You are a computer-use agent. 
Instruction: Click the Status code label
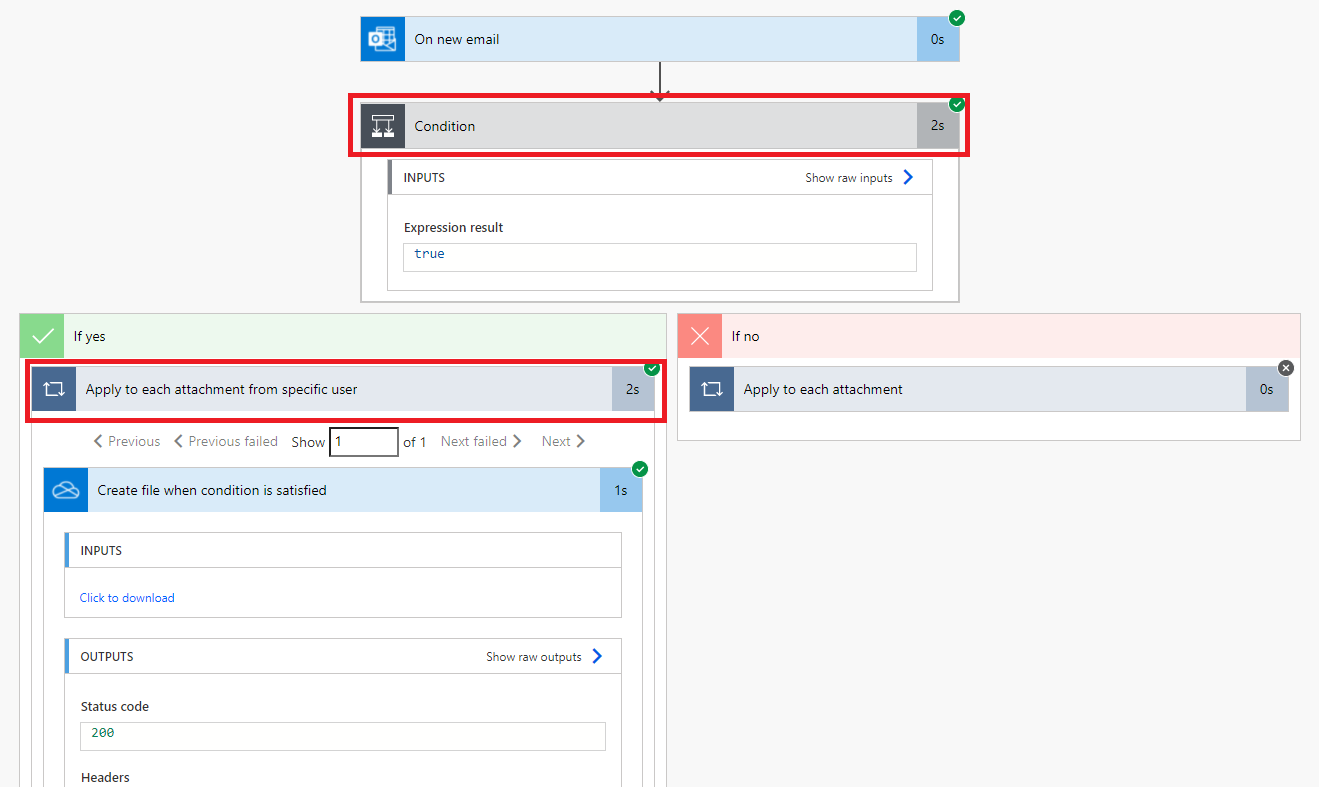115,706
